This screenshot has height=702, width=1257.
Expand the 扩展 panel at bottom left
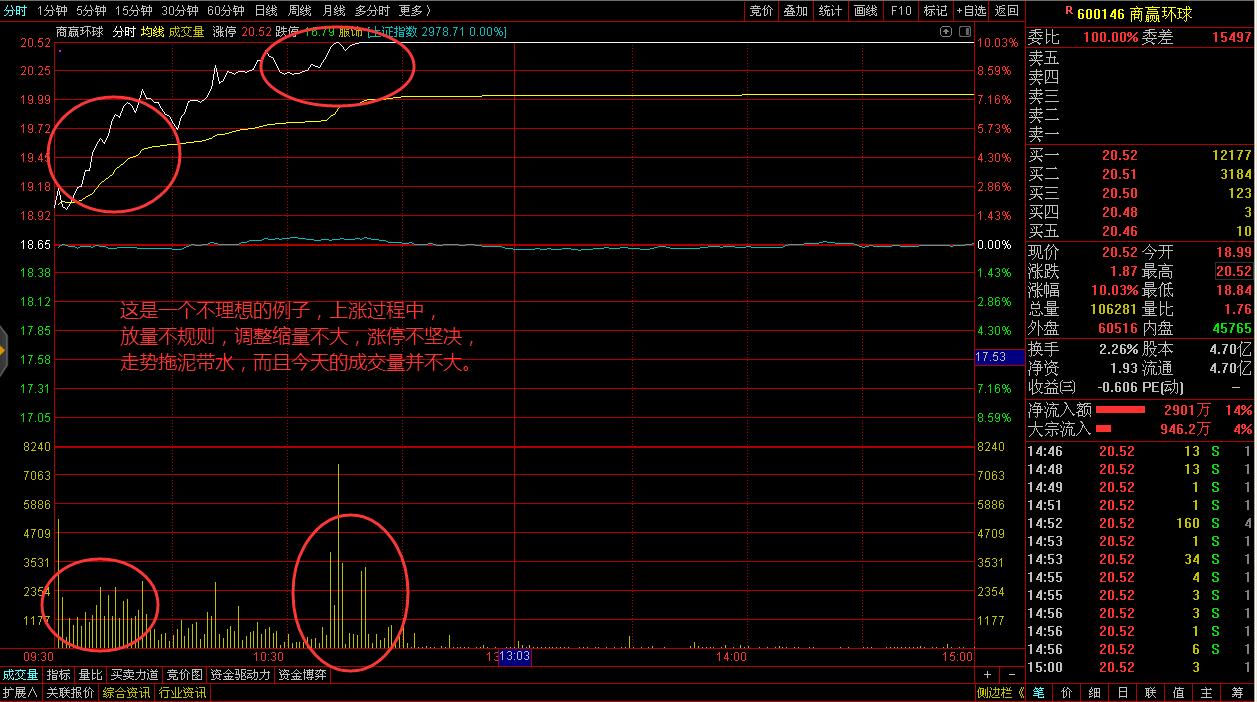(x=20, y=691)
